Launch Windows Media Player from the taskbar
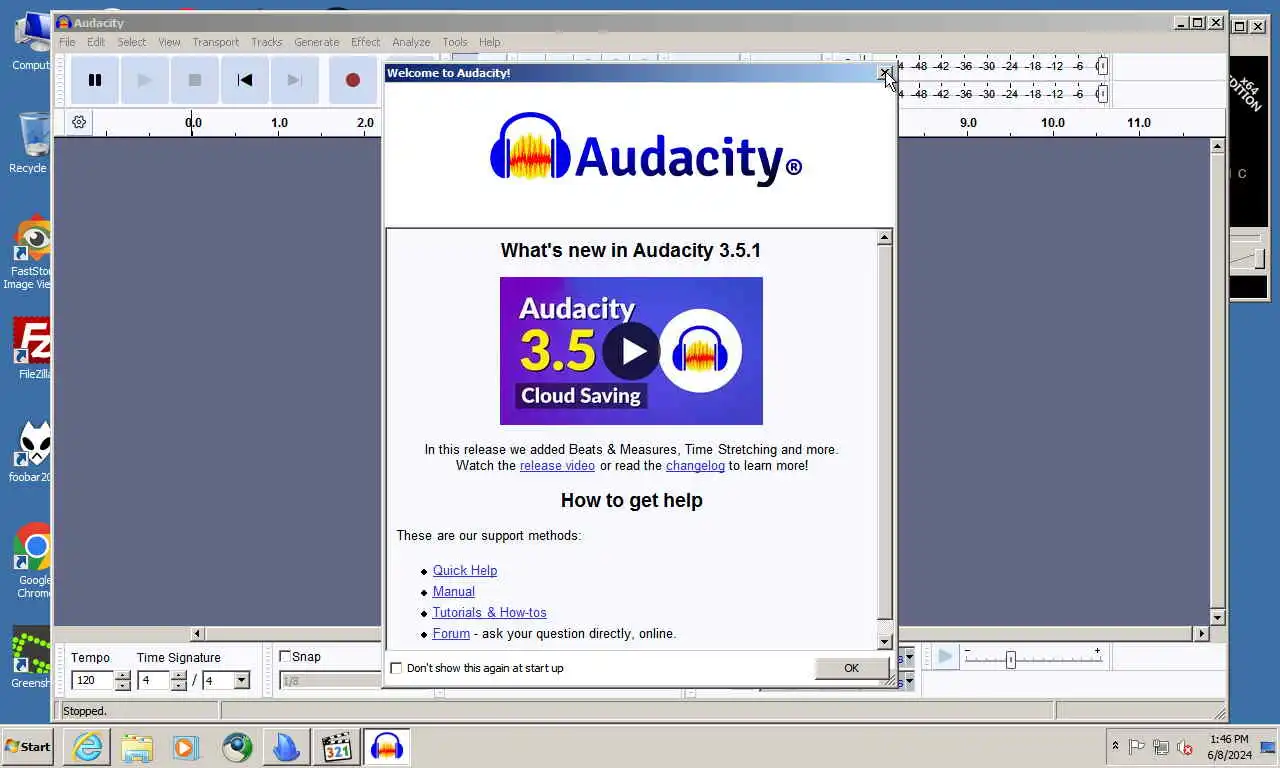Image resolution: width=1280 pixels, height=768 pixels. (187, 747)
